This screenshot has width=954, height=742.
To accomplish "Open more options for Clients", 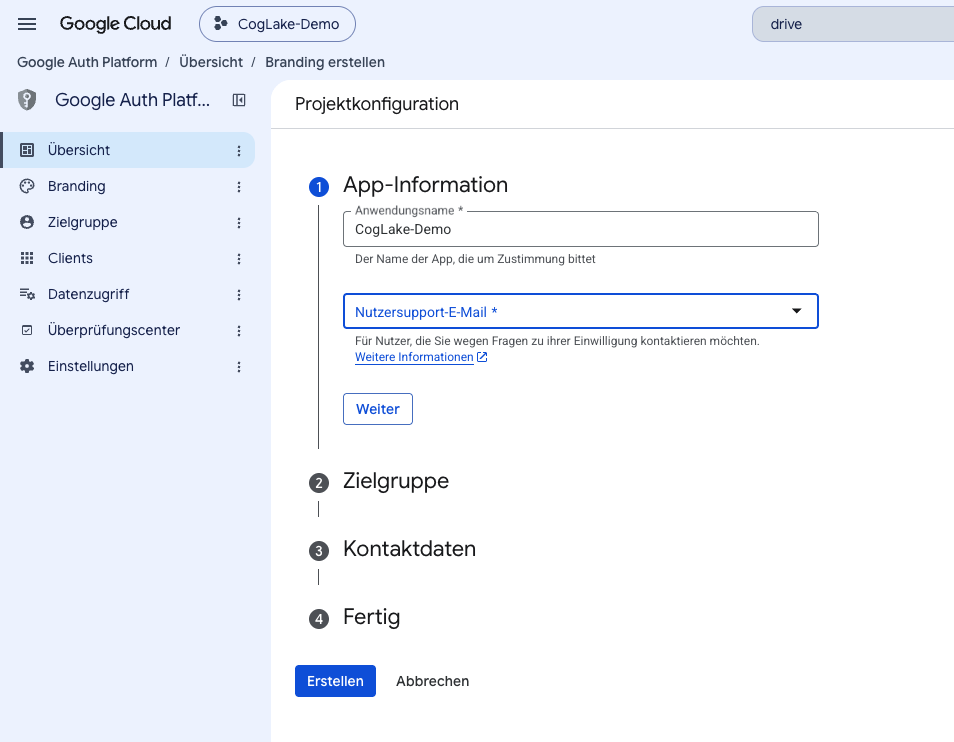I will click(x=239, y=258).
